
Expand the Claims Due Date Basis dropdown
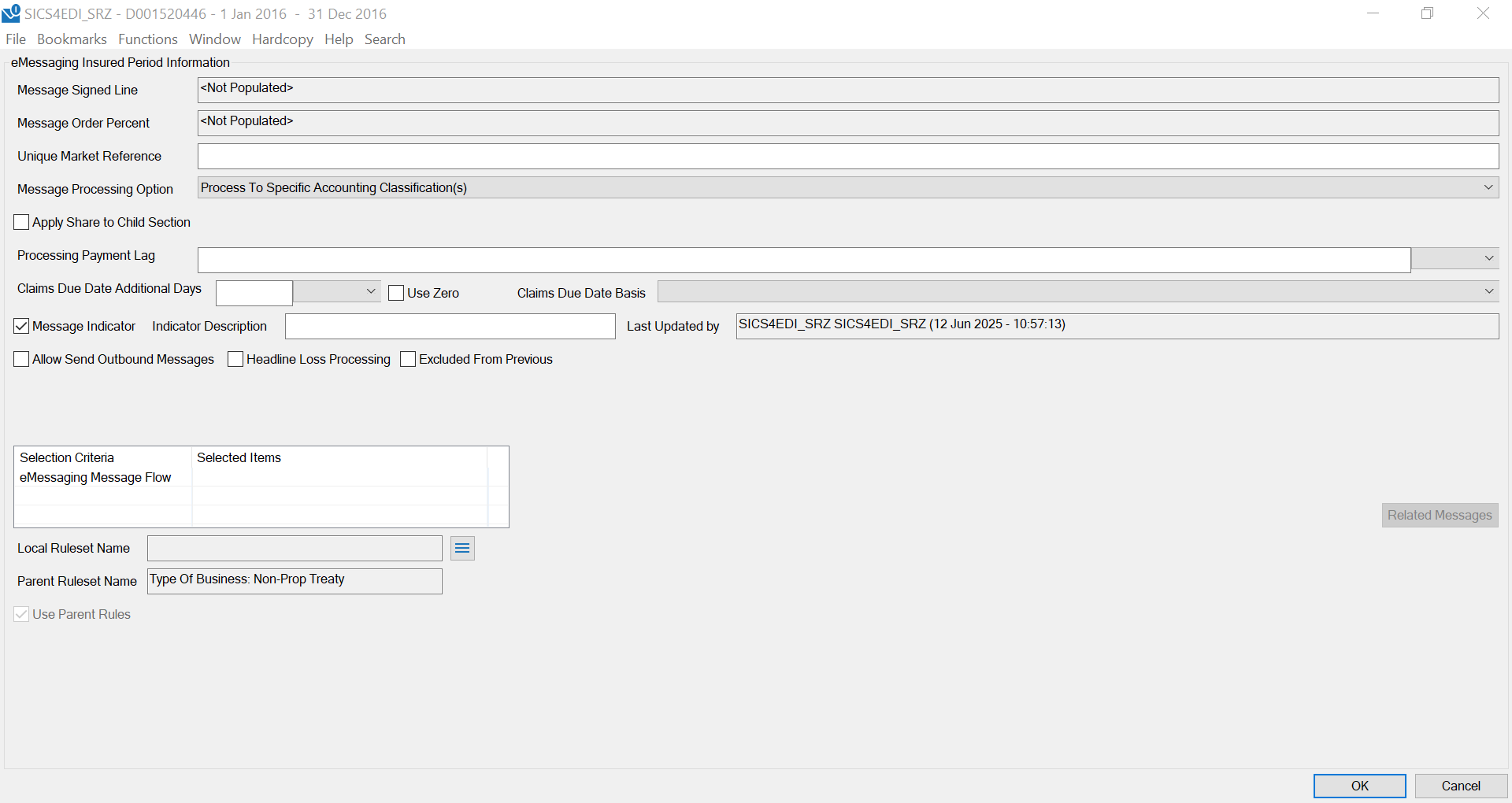tap(1488, 291)
